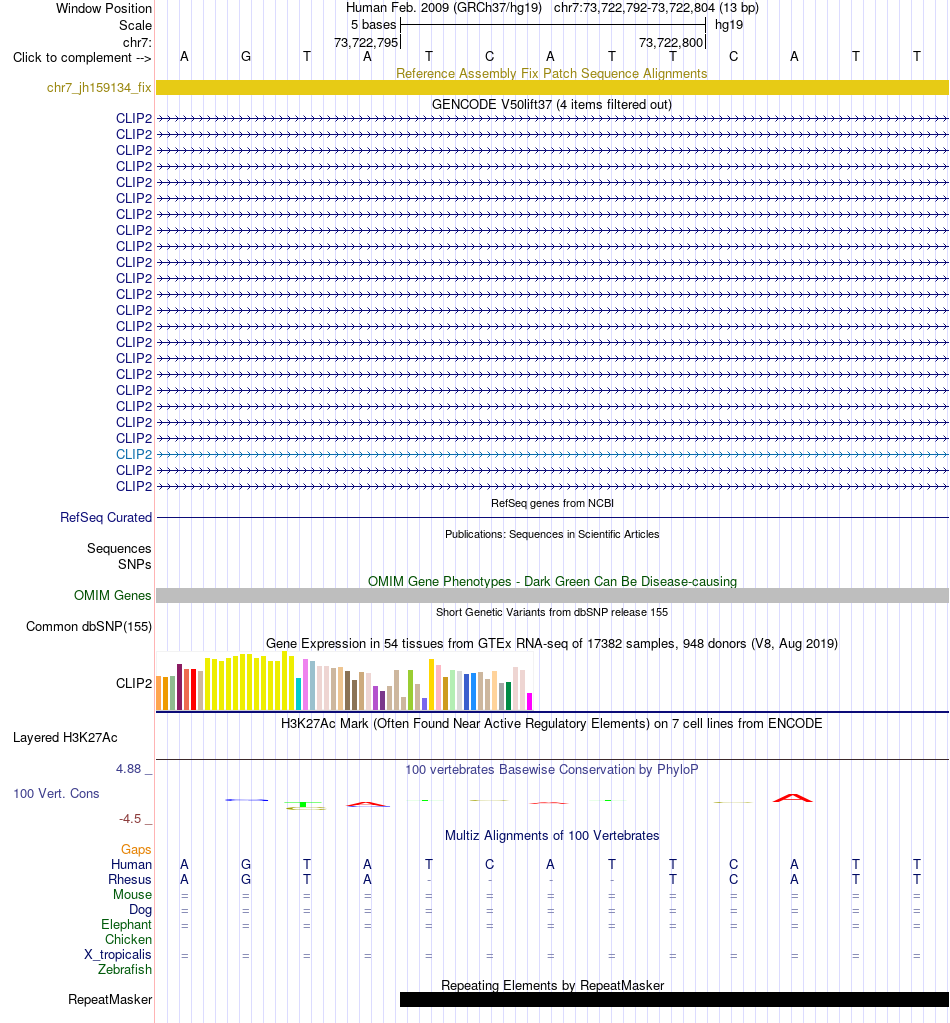The image size is (950, 1023).
Task: Open 'Multiz Alignments of 100 Vertebrates' title
Action: coord(552,836)
